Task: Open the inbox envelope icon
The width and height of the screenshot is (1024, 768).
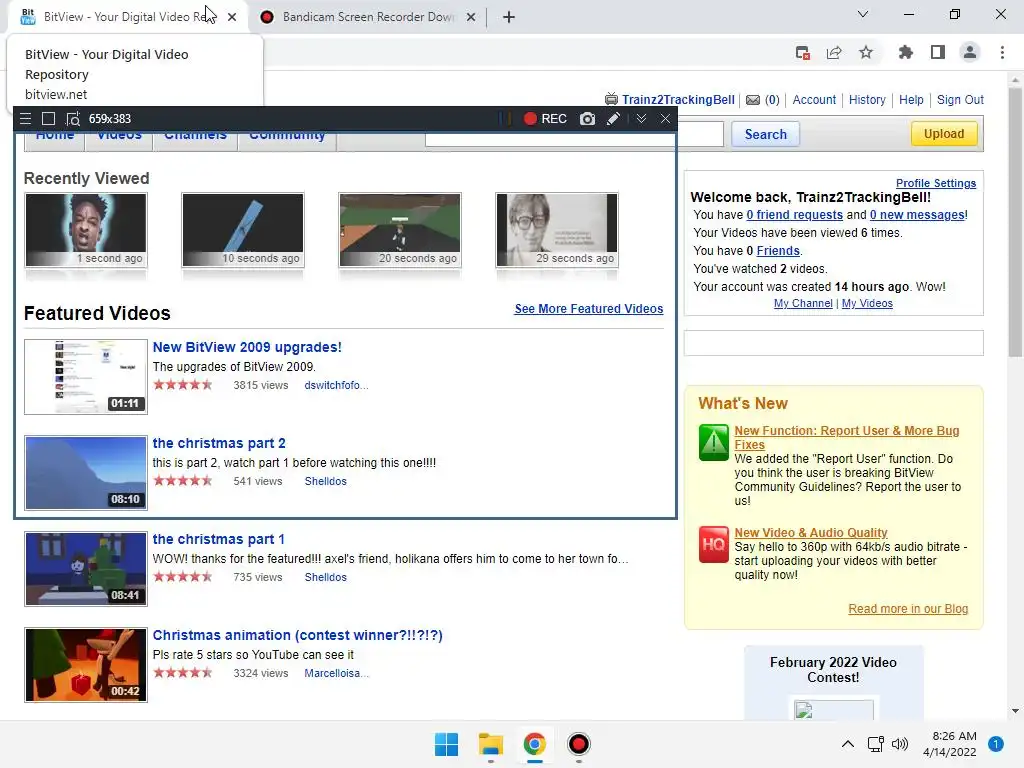Action: tap(752, 100)
